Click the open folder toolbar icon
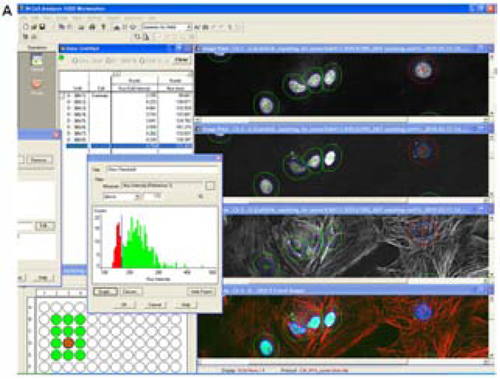 coord(34,27)
